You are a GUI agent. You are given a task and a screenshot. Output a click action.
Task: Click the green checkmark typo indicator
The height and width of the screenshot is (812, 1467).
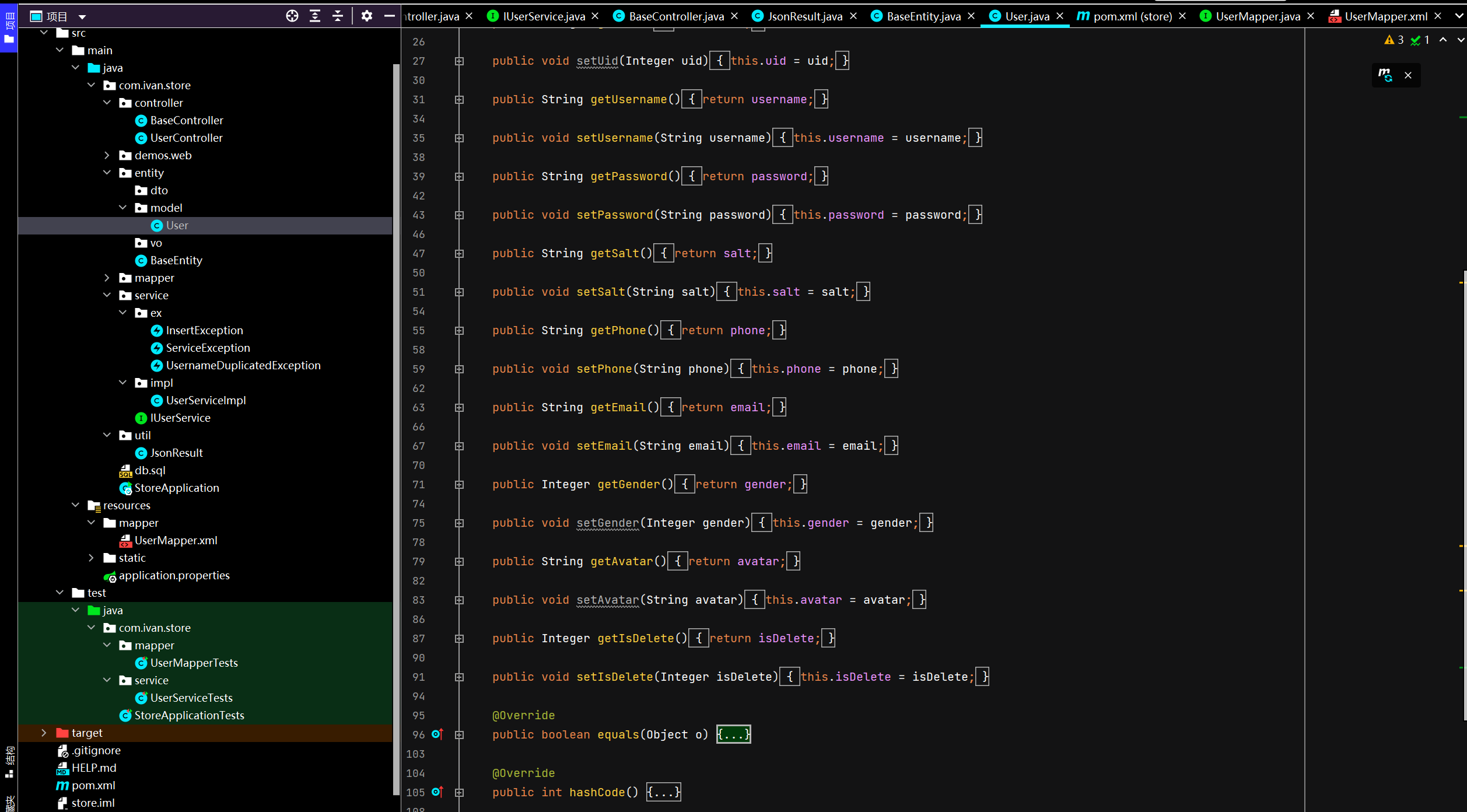coord(1420,40)
